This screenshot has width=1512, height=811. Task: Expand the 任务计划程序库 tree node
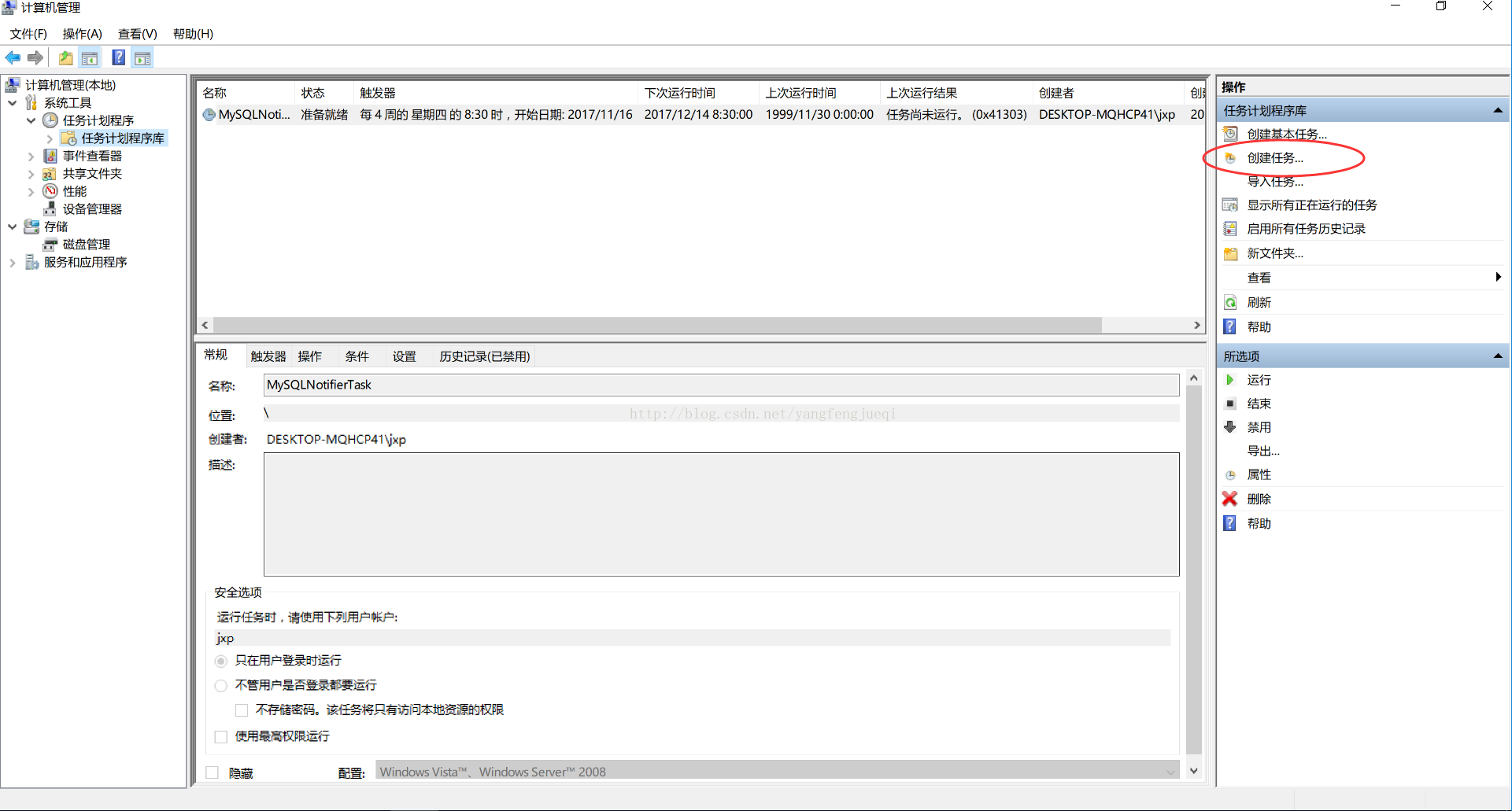(50, 138)
